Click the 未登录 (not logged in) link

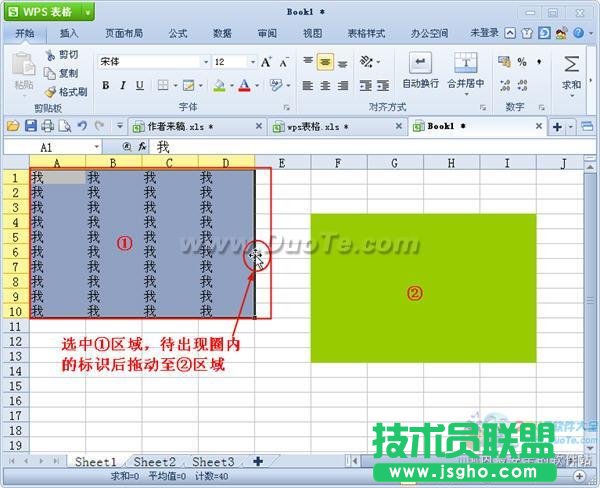(484, 33)
